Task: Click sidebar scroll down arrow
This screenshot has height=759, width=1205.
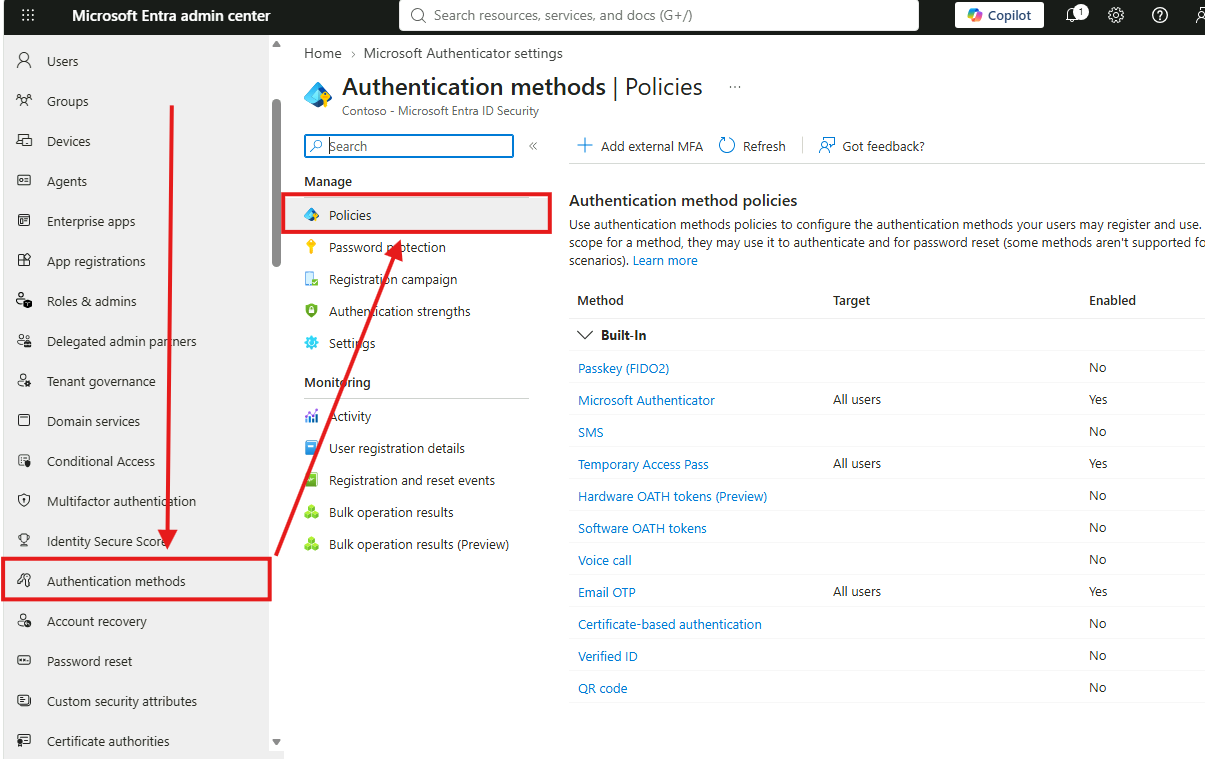Action: [x=277, y=742]
